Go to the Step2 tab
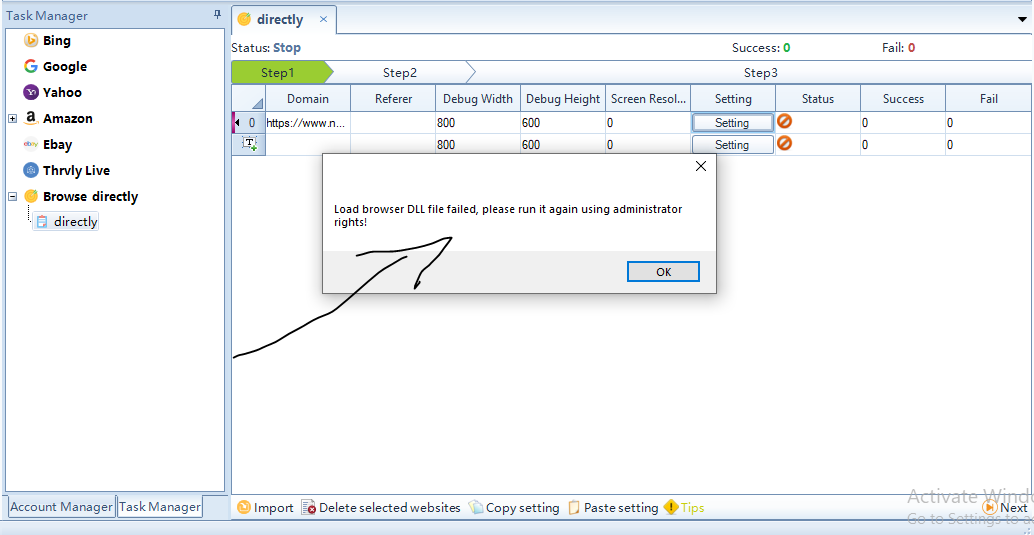 399,73
